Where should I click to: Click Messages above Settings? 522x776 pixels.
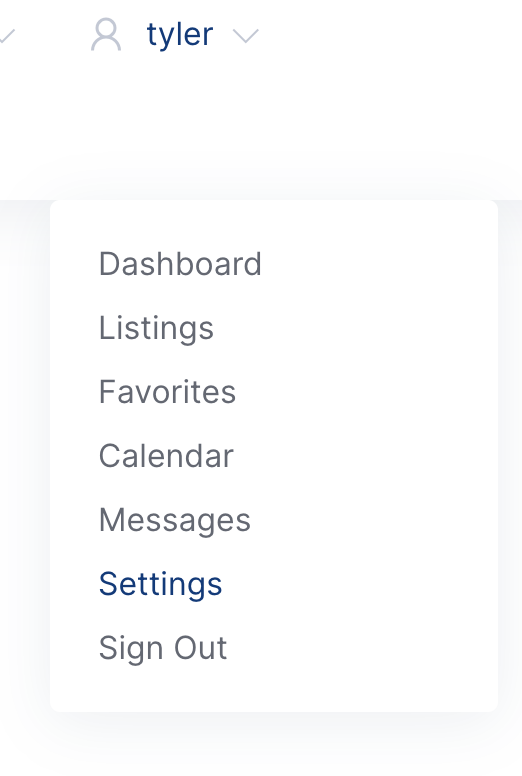pyautogui.click(x=175, y=520)
